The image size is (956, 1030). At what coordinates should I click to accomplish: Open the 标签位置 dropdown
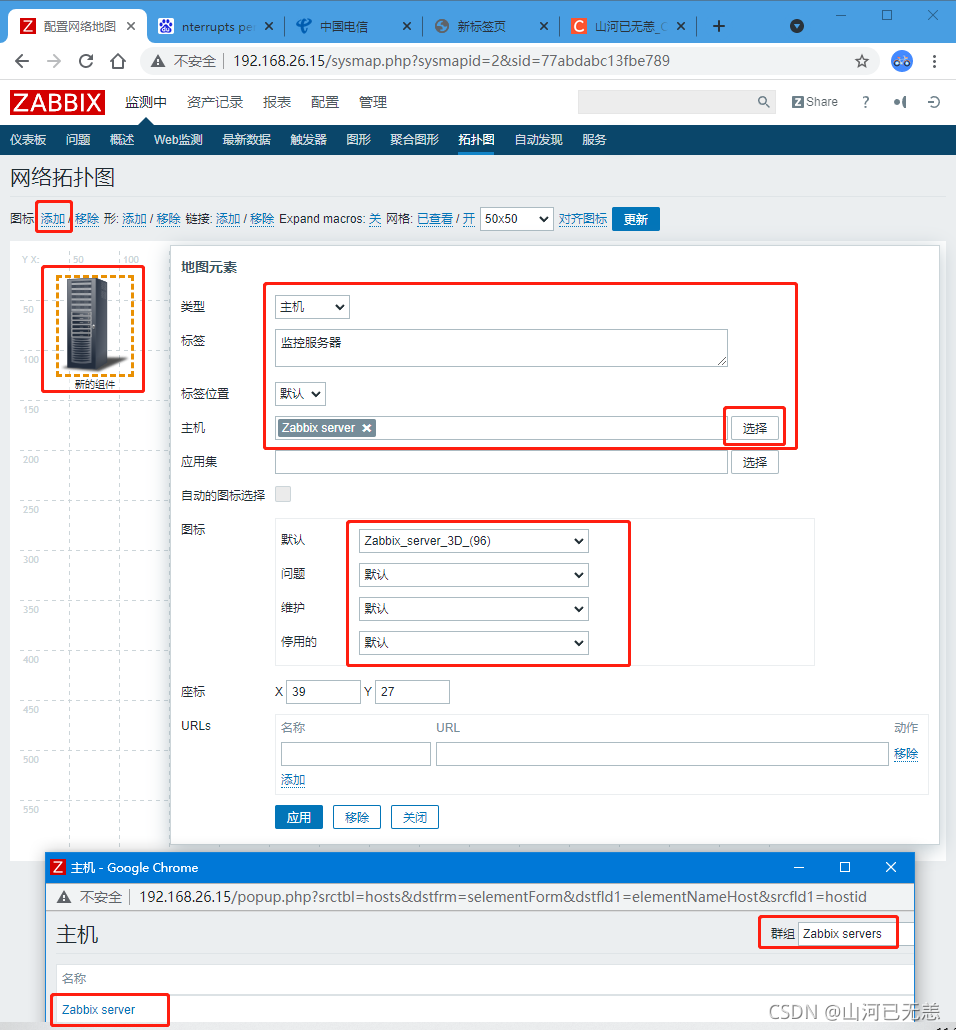pyautogui.click(x=300, y=394)
